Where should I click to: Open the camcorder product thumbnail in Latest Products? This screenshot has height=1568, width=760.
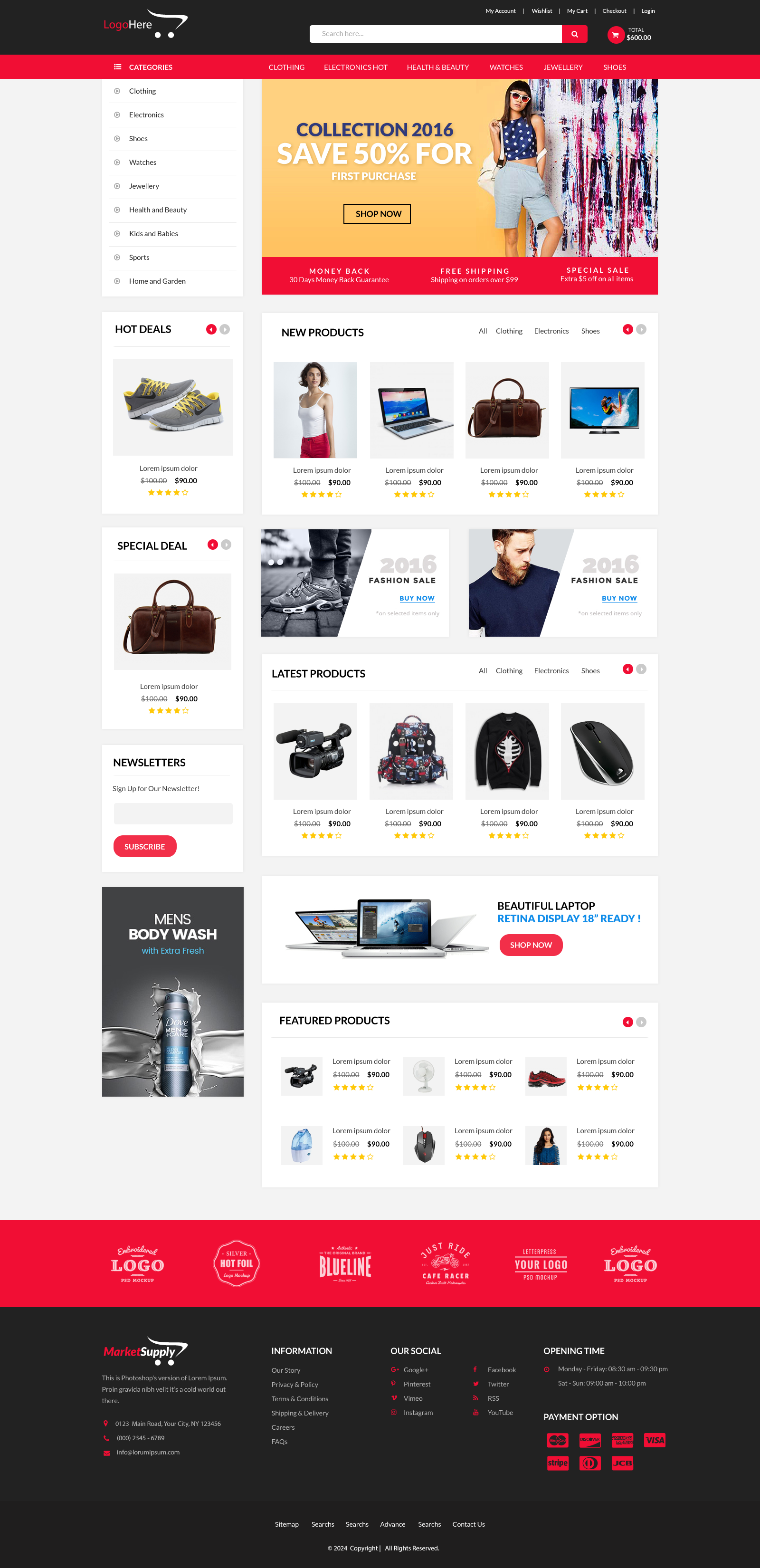click(315, 752)
